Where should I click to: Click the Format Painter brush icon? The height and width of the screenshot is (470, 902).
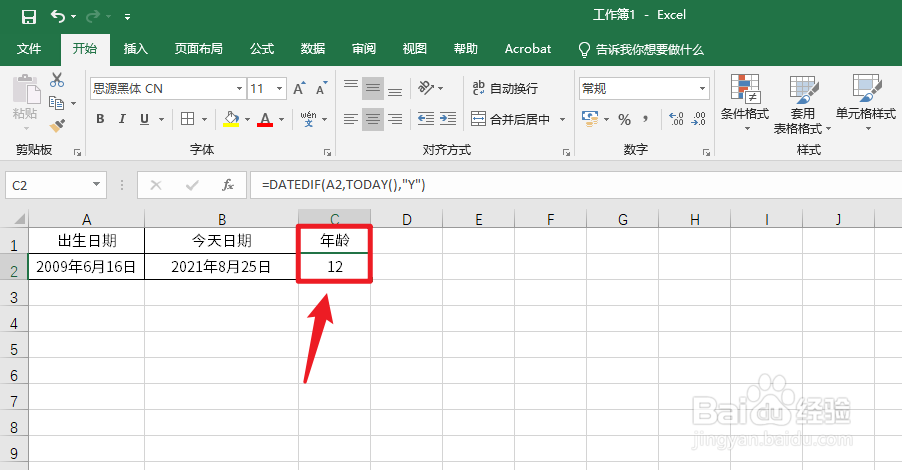(57, 125)
